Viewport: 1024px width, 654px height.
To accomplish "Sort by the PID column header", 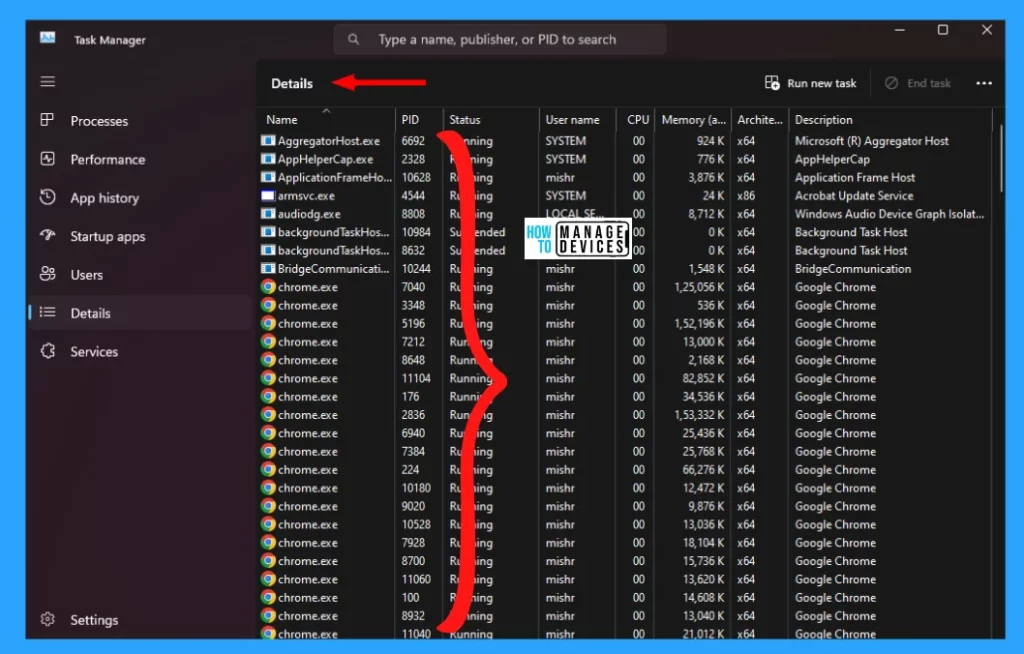I will pyautogui.click(x=419, y=120).
